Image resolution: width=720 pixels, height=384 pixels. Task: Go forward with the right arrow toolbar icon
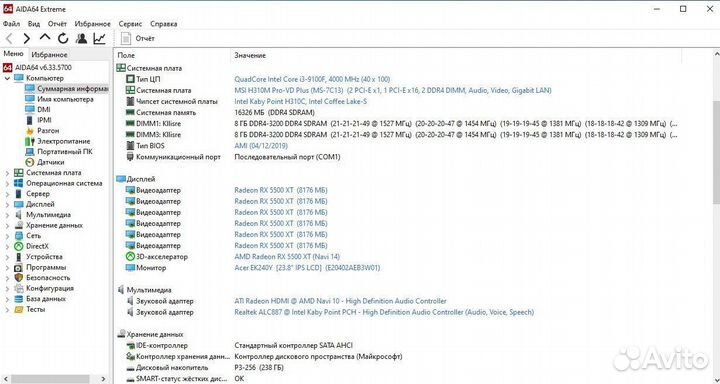tap(27, 39)
